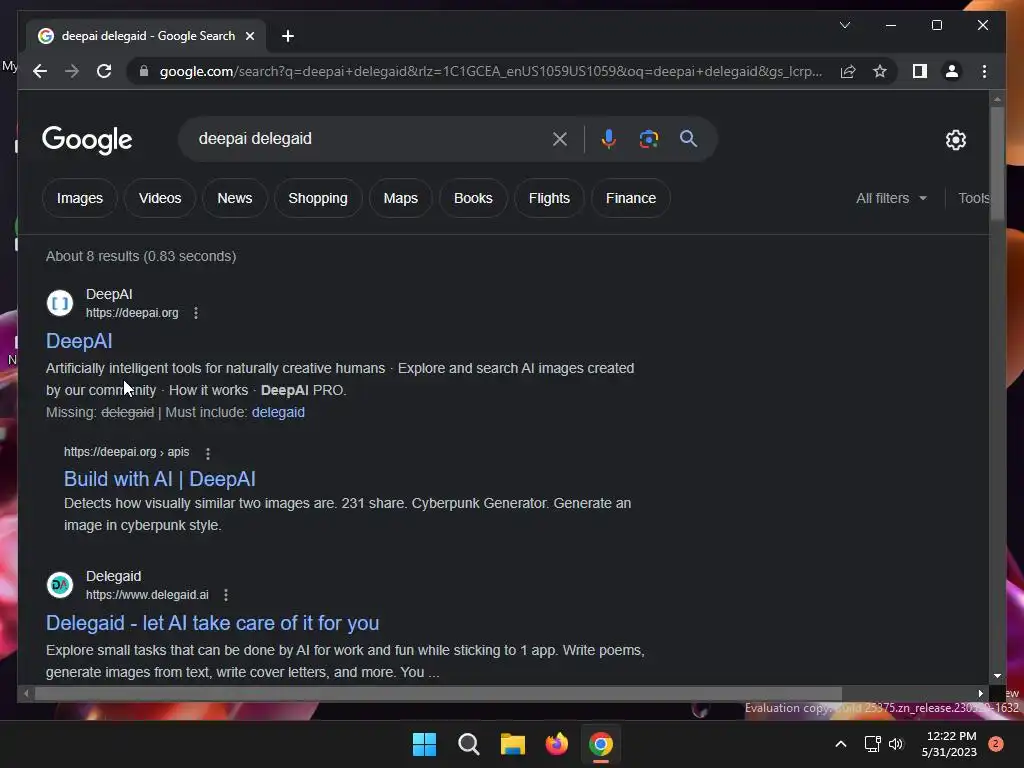The width and height of the screenshot is (1024, 768).
Task: Open Delegaid - let AI take care link
Action: (x=212, y=623)
